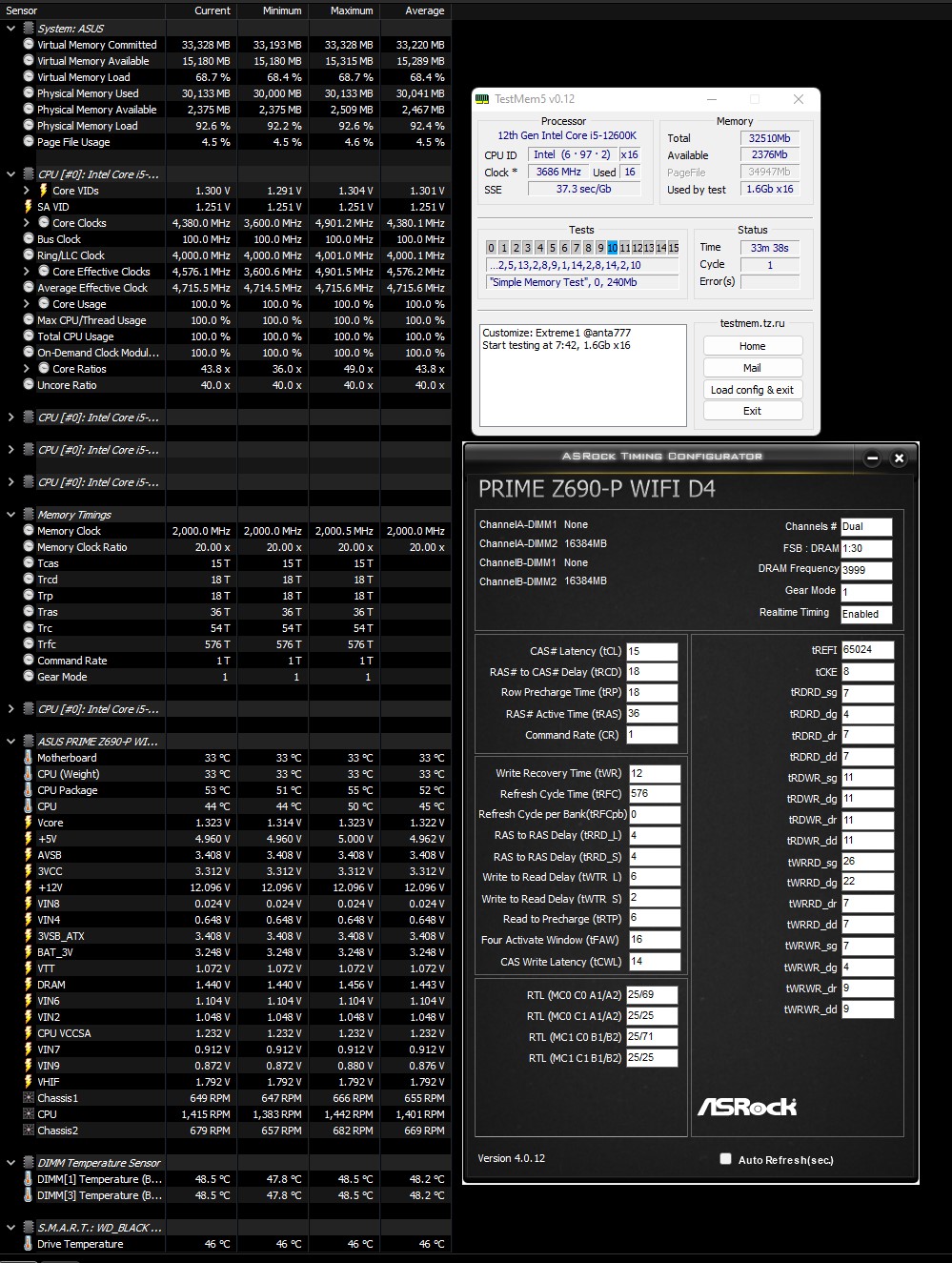
Task: Click the Trfc timing sensor icon
Action: click(29, 644)
